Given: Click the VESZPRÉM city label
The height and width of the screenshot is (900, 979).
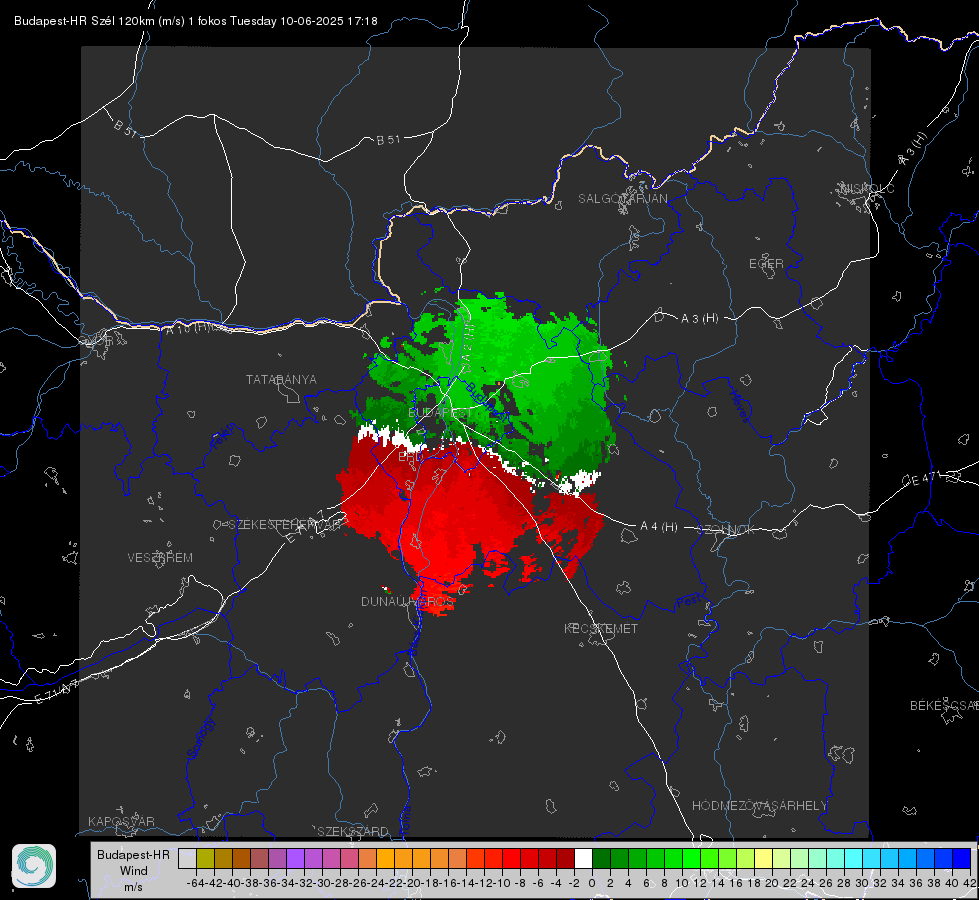Looking at the screenshot, I should (160, 558).
